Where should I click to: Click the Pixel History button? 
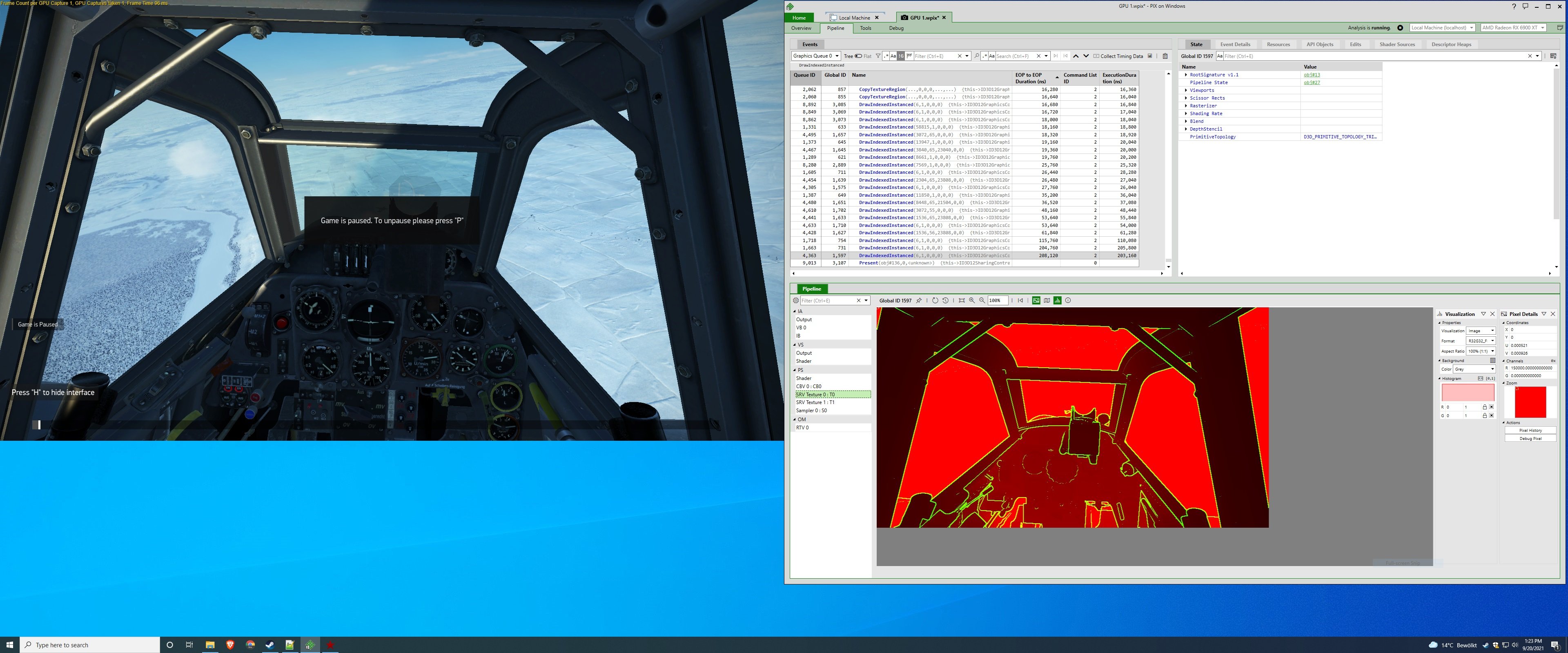click(1530, 430)
